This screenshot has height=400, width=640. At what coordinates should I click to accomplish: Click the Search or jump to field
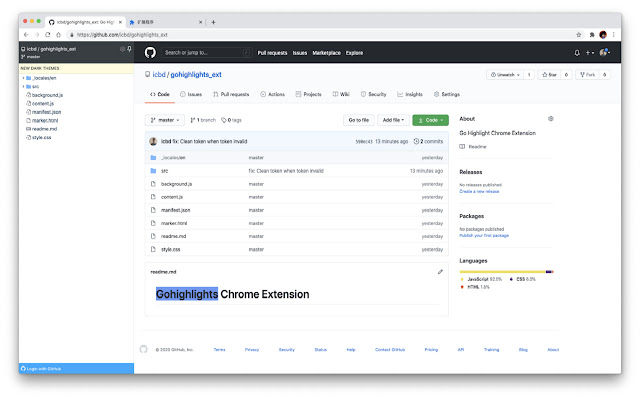point(206,52)
